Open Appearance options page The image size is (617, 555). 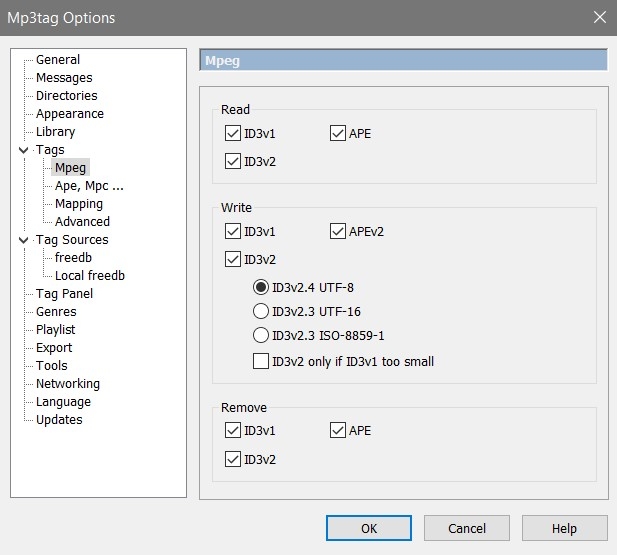pyautogui.click(x=70, y=114)
